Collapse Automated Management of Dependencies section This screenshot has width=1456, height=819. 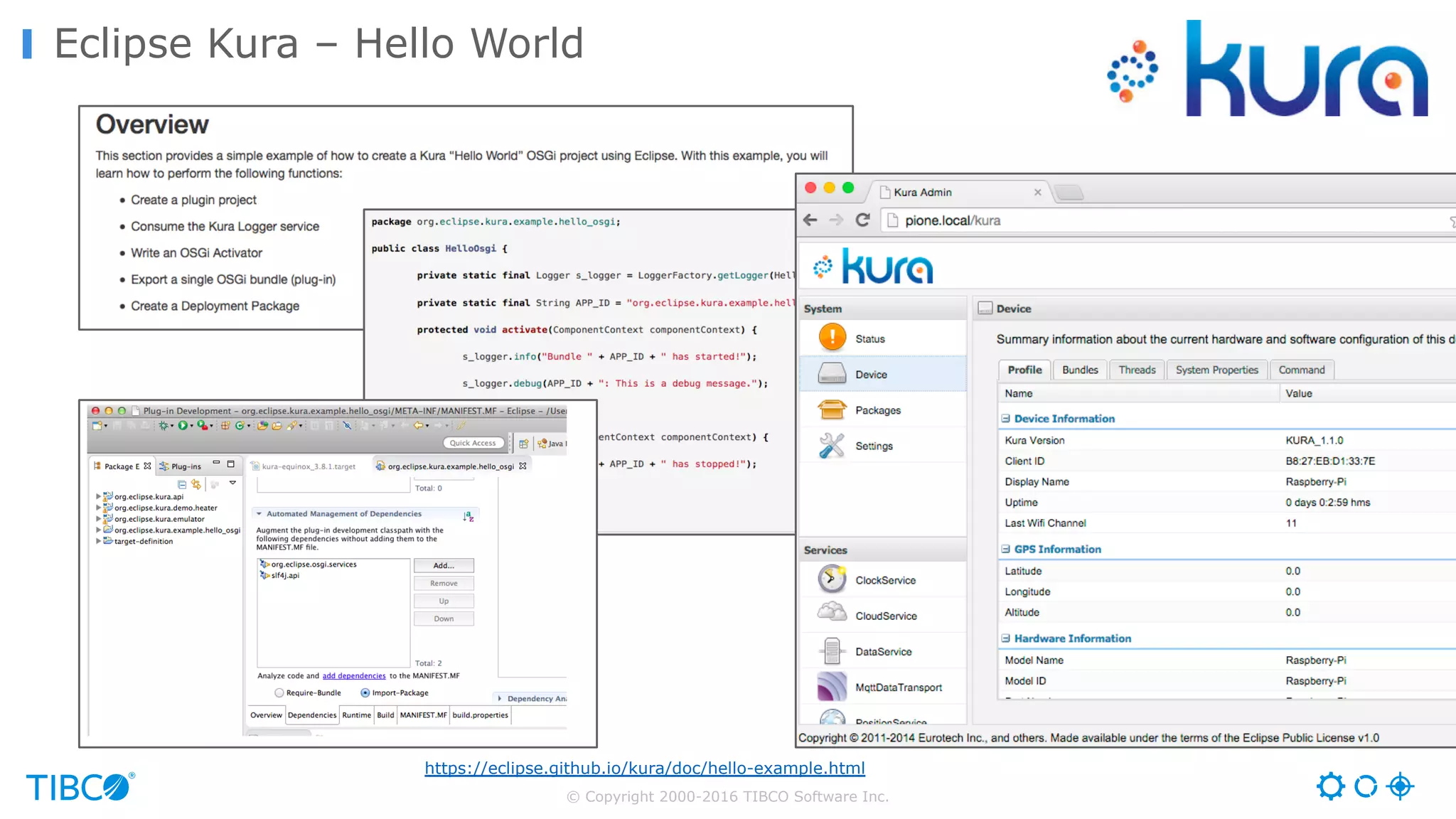coord(259,513)
